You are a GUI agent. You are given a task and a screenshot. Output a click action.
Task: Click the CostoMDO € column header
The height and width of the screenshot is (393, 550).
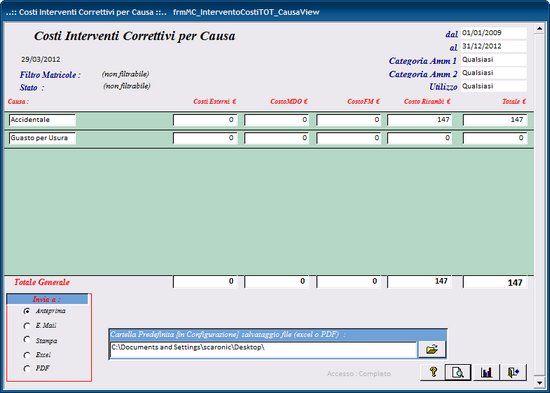(x=289, y=102)
